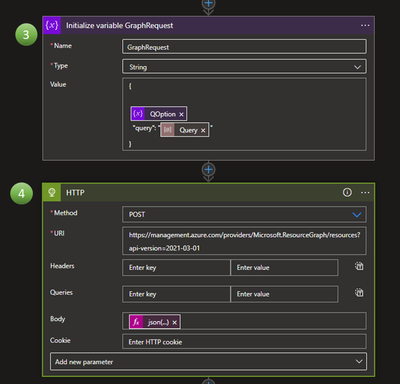400x384 pixels.
Task: Remove the QOption token
Action: point(181,114)
